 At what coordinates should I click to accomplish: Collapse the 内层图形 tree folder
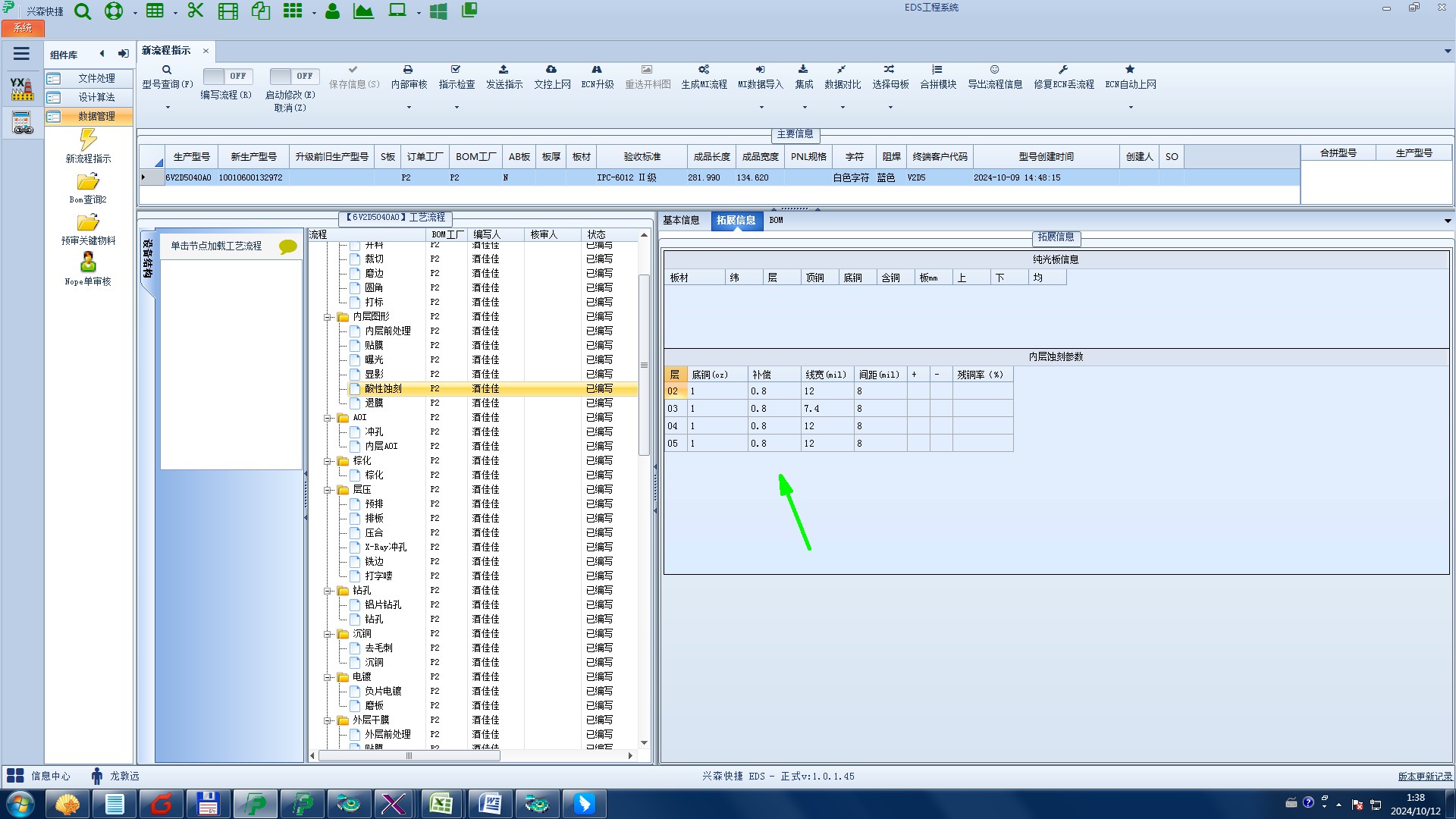click(x=328, y=317)
